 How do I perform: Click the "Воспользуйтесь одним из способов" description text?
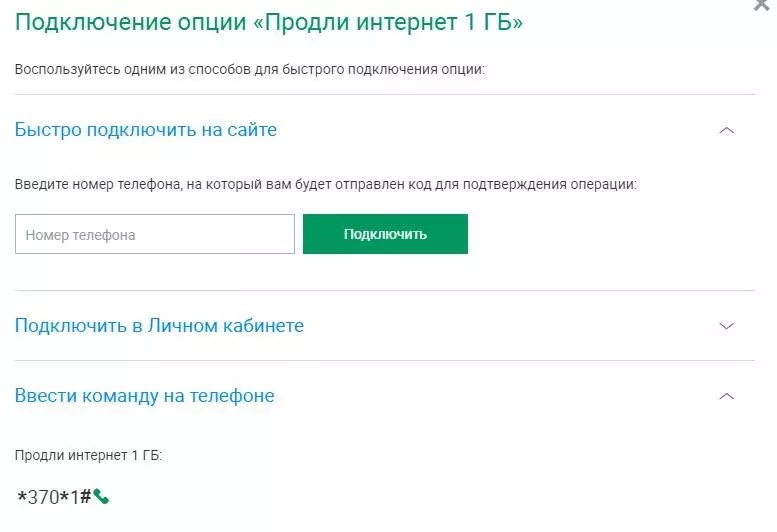[x=250, y=69]
